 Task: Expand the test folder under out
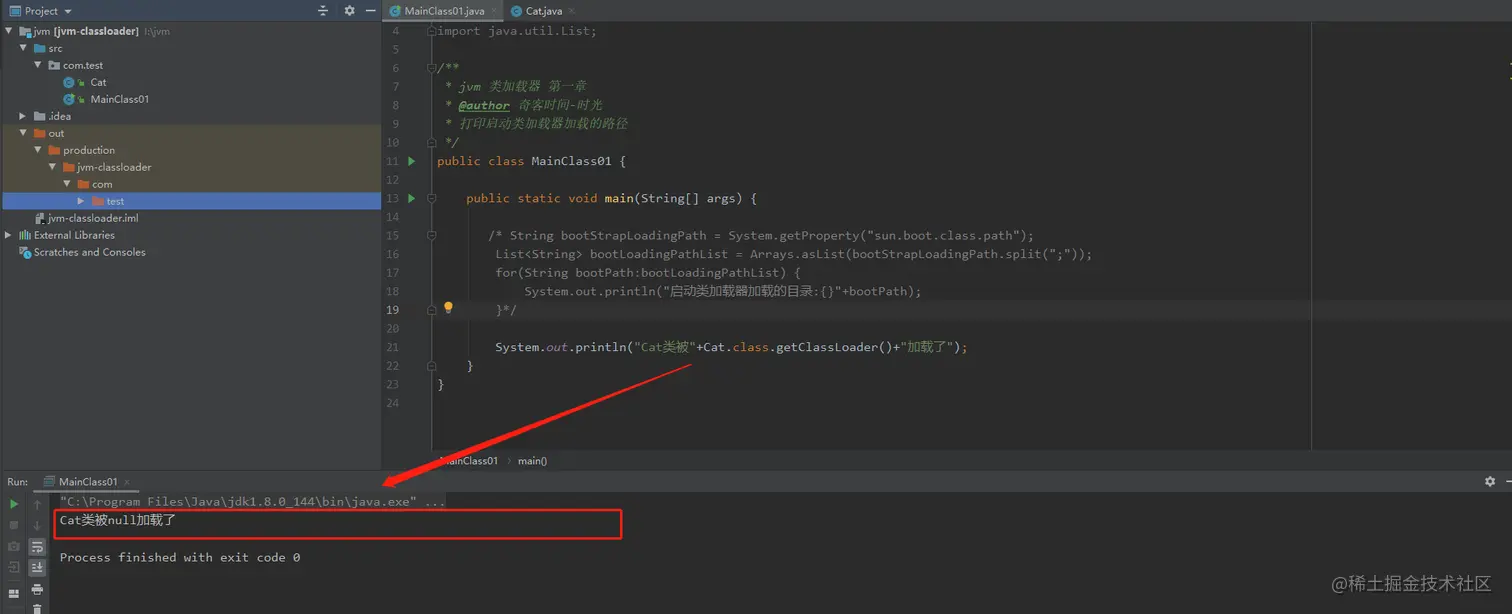[81, 201]
